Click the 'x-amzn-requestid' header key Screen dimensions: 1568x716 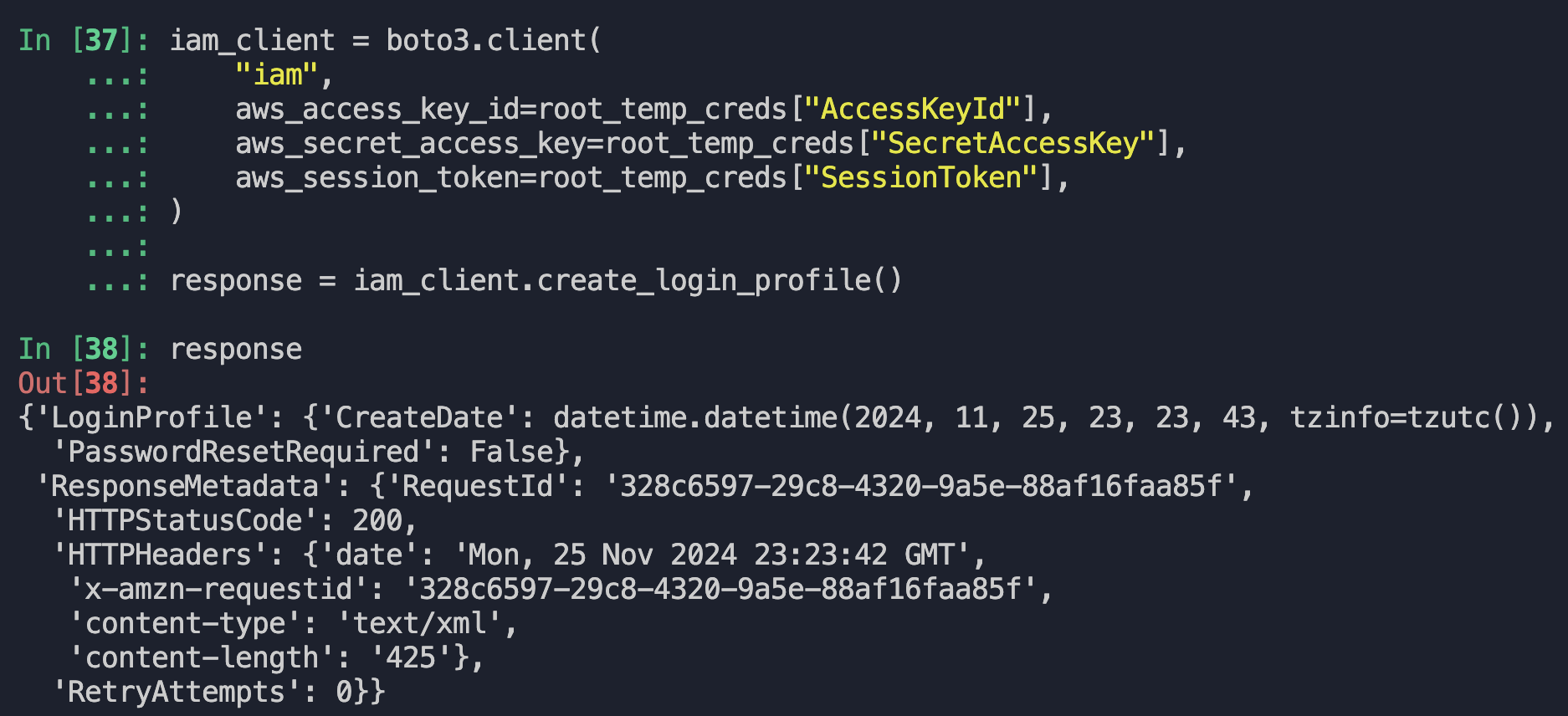pyautogui.click(x=218, y=589)
